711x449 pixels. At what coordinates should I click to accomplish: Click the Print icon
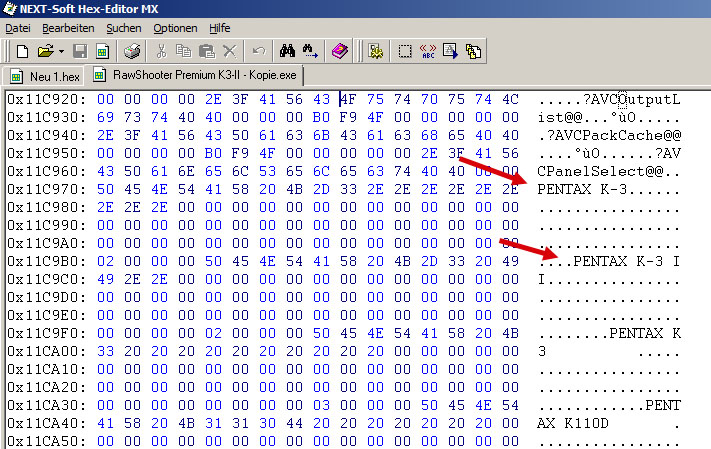tap(131, 51)
